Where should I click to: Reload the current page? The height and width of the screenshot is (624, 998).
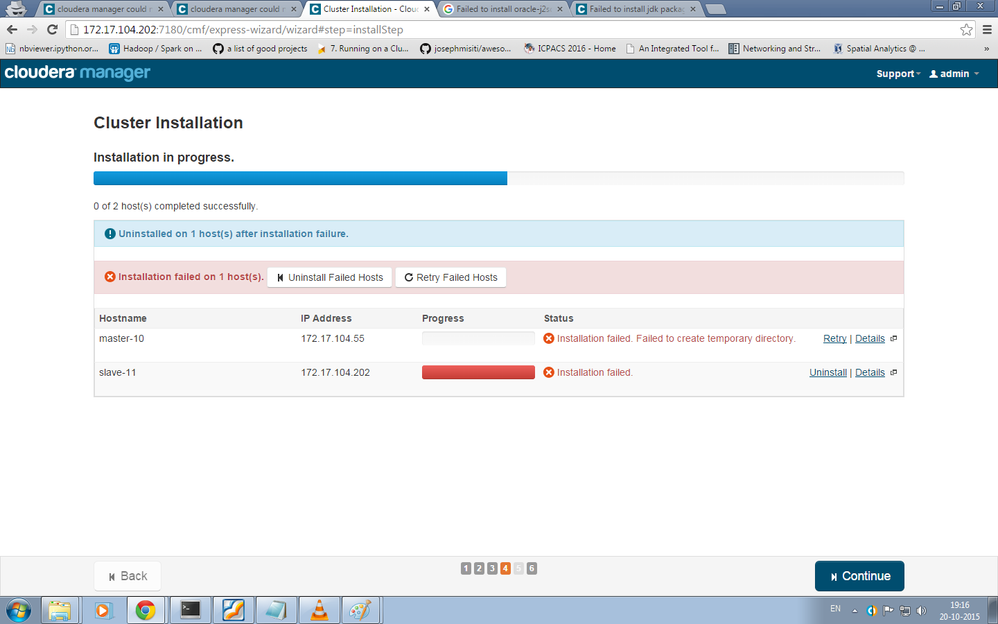coord(53,29)
